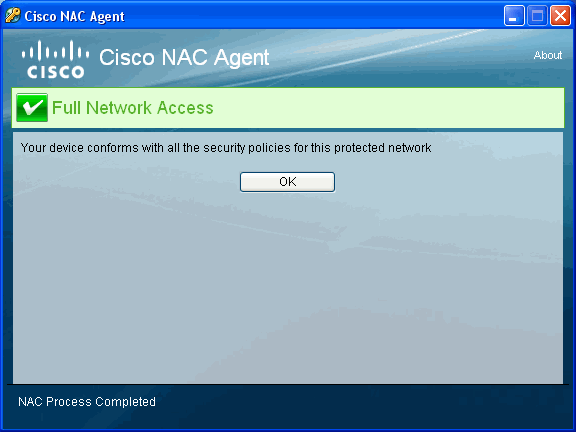Click the OK button

pyautogui.click(x=287, y=182)
